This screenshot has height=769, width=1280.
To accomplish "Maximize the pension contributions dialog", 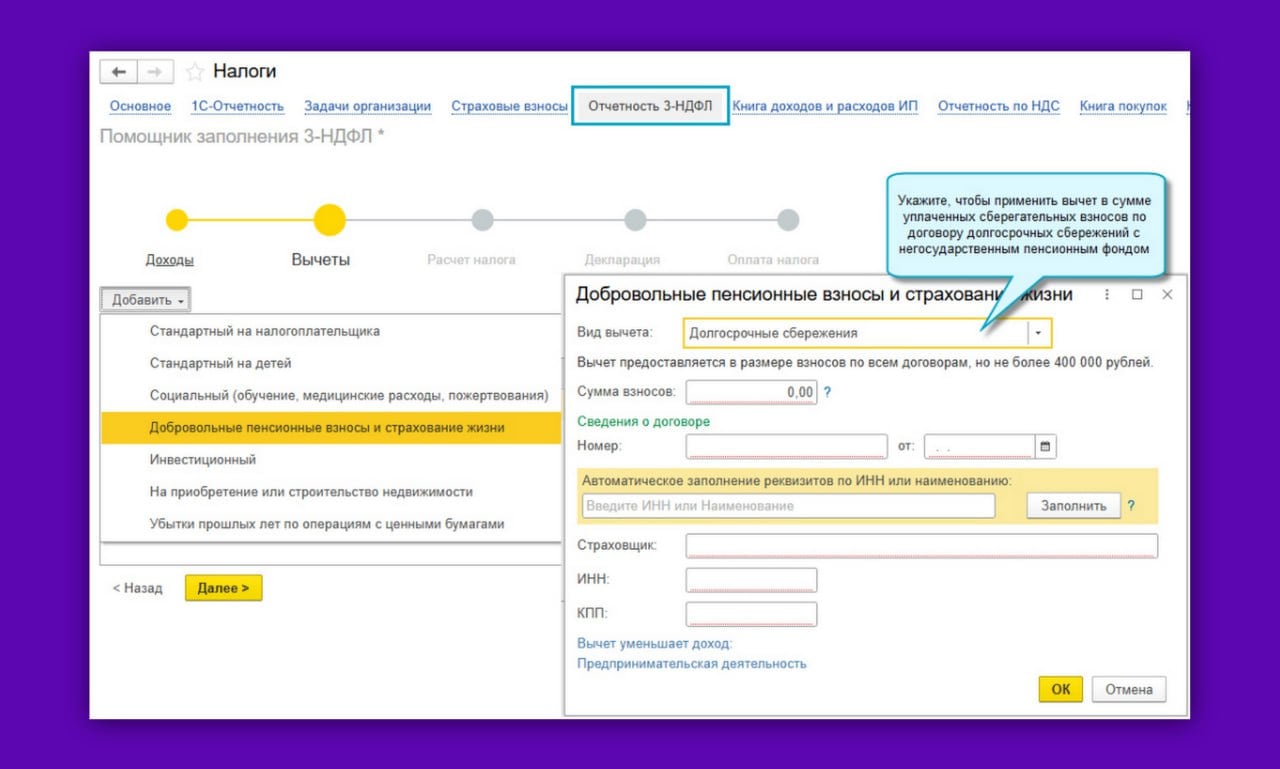I will pos(1137,295).
